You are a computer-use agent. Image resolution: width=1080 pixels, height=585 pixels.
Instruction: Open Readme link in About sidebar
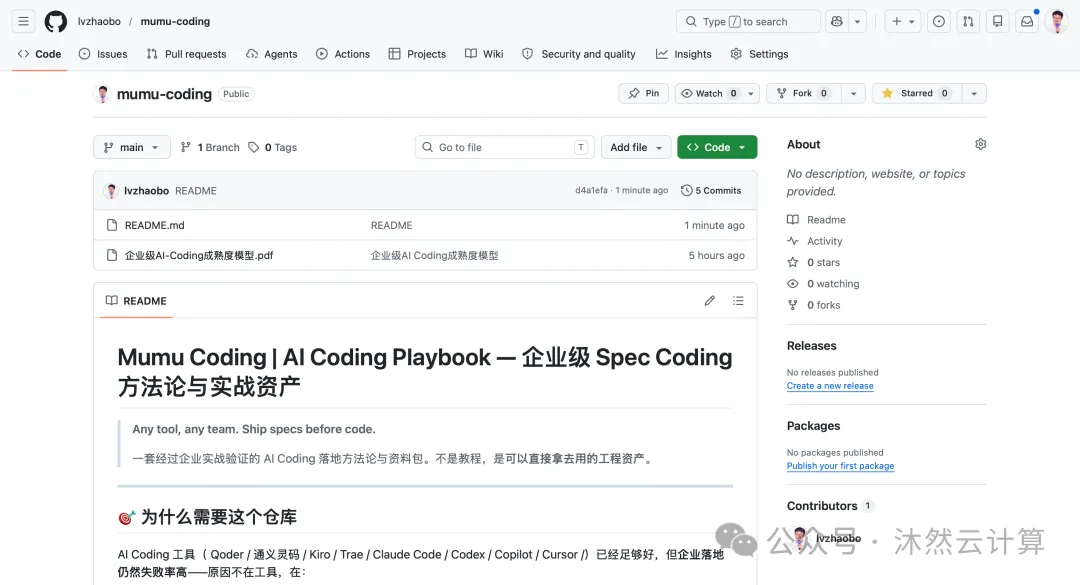point(816,220)
